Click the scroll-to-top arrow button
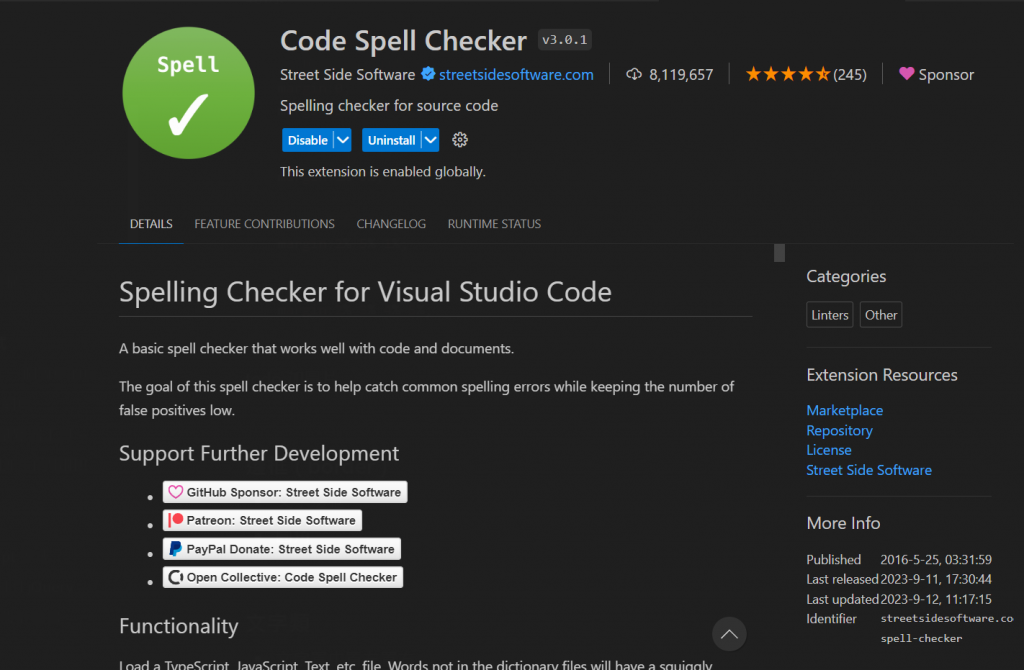This screenshot has width=1024, height=670. pos(729,633)
